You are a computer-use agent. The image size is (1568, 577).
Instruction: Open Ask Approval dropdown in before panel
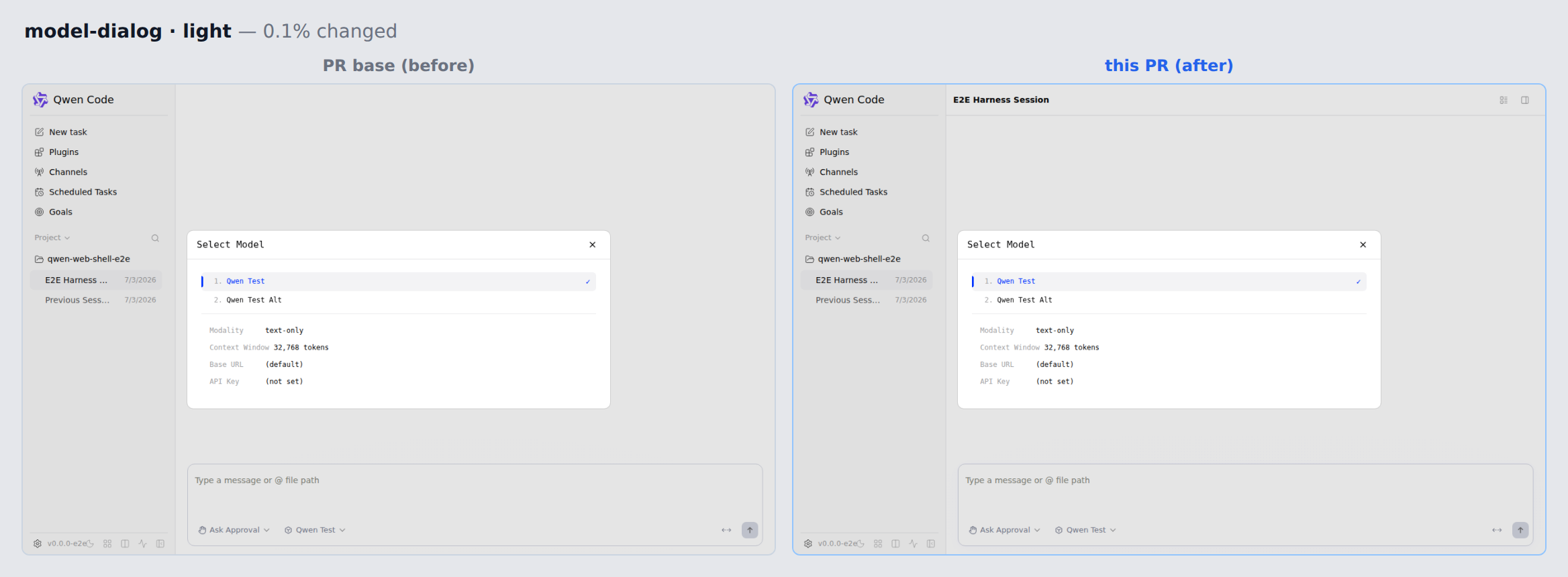[234, 530]
